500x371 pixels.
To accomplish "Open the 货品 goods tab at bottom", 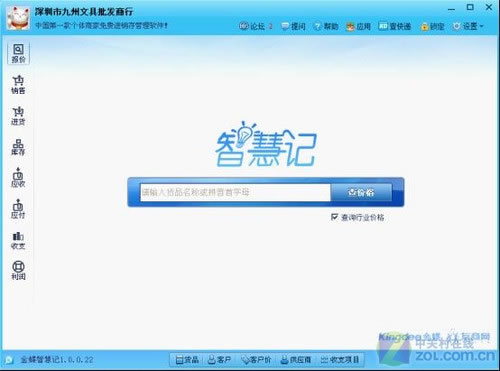I will point(187,360).
